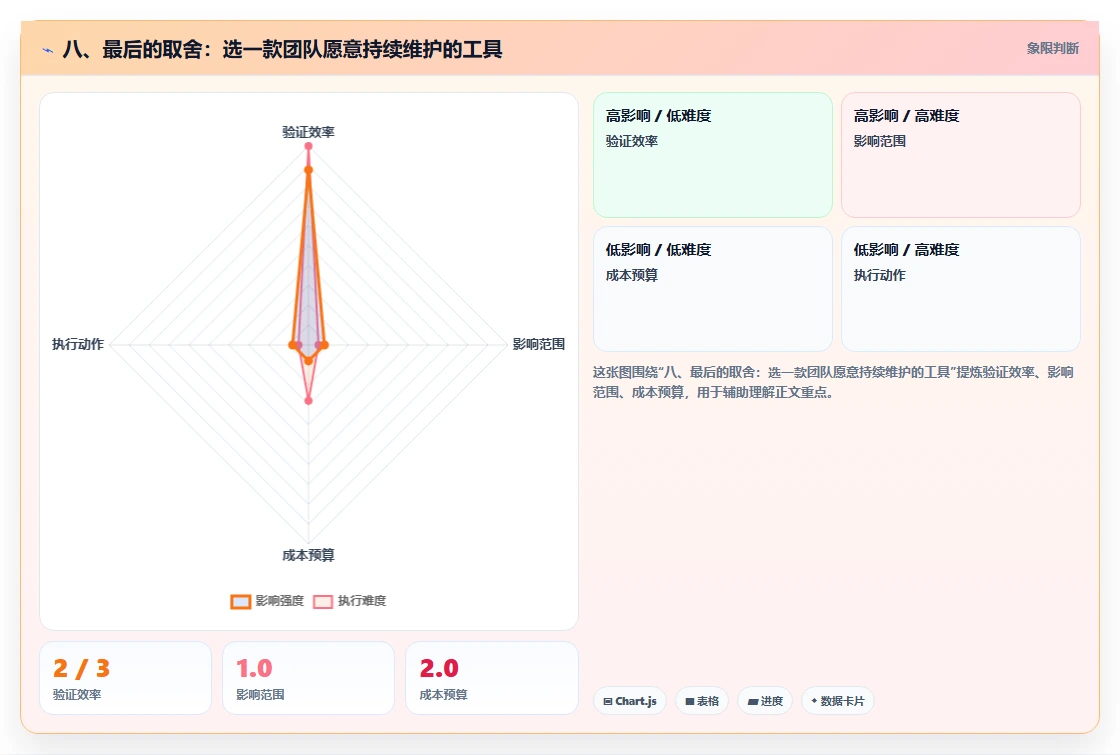Open the 高影响 / 高难度 quadrant card heading
The width and height of the screenshot is (1120, 755).
click(906, 116)
